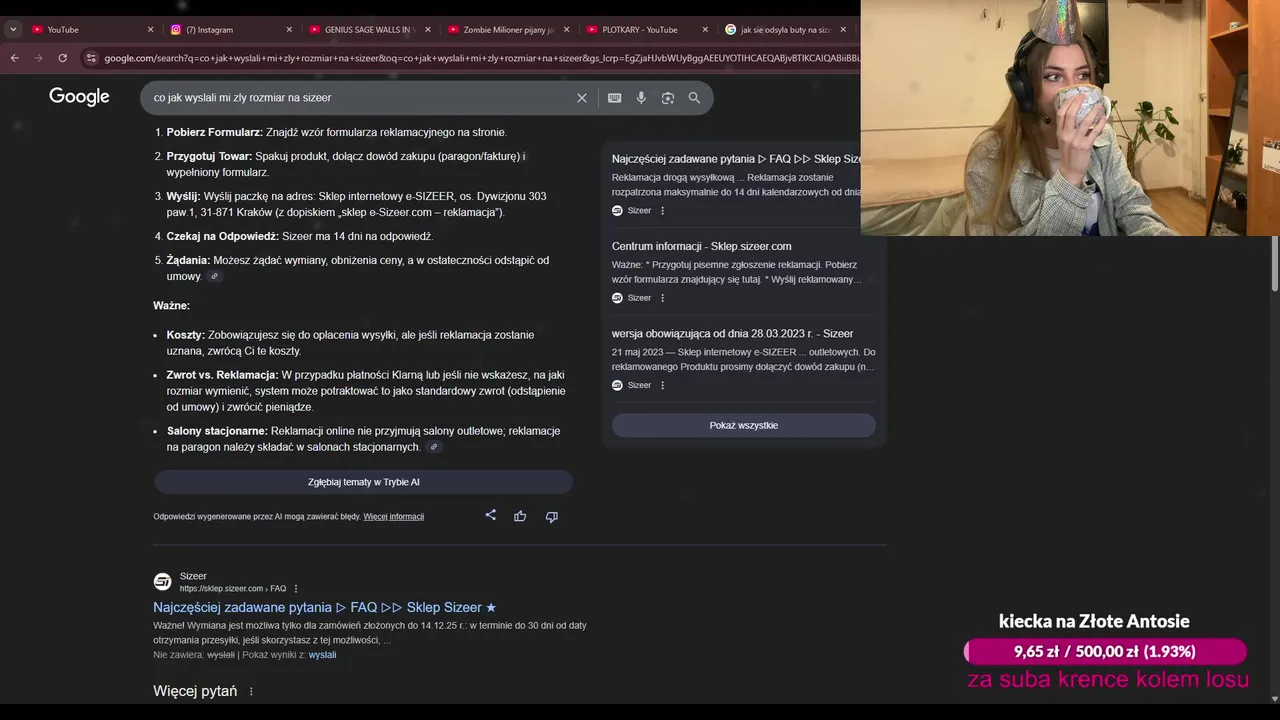Click the 'Pobierz Formularz:' step text
Screen dimensions: 1280x720
coord(214,132)
